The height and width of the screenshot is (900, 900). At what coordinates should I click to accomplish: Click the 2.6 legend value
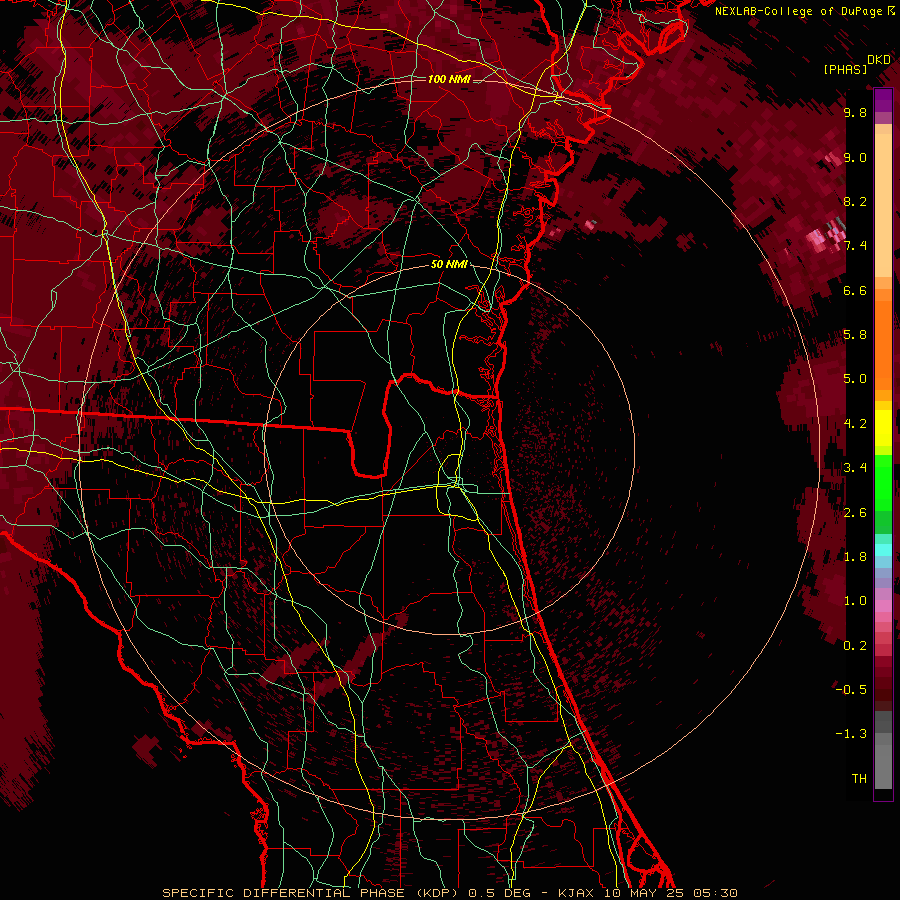pos(855,513)
